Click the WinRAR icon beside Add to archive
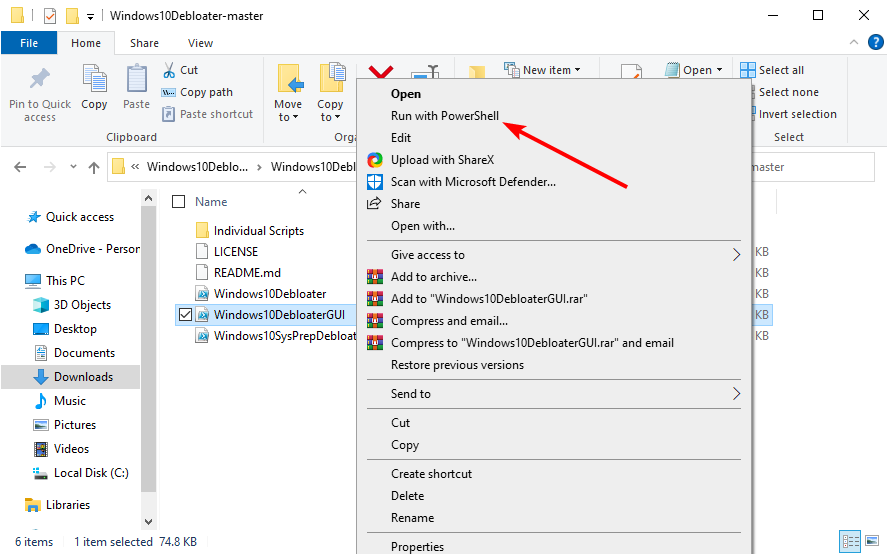888x554 pixels. point(375,277)
